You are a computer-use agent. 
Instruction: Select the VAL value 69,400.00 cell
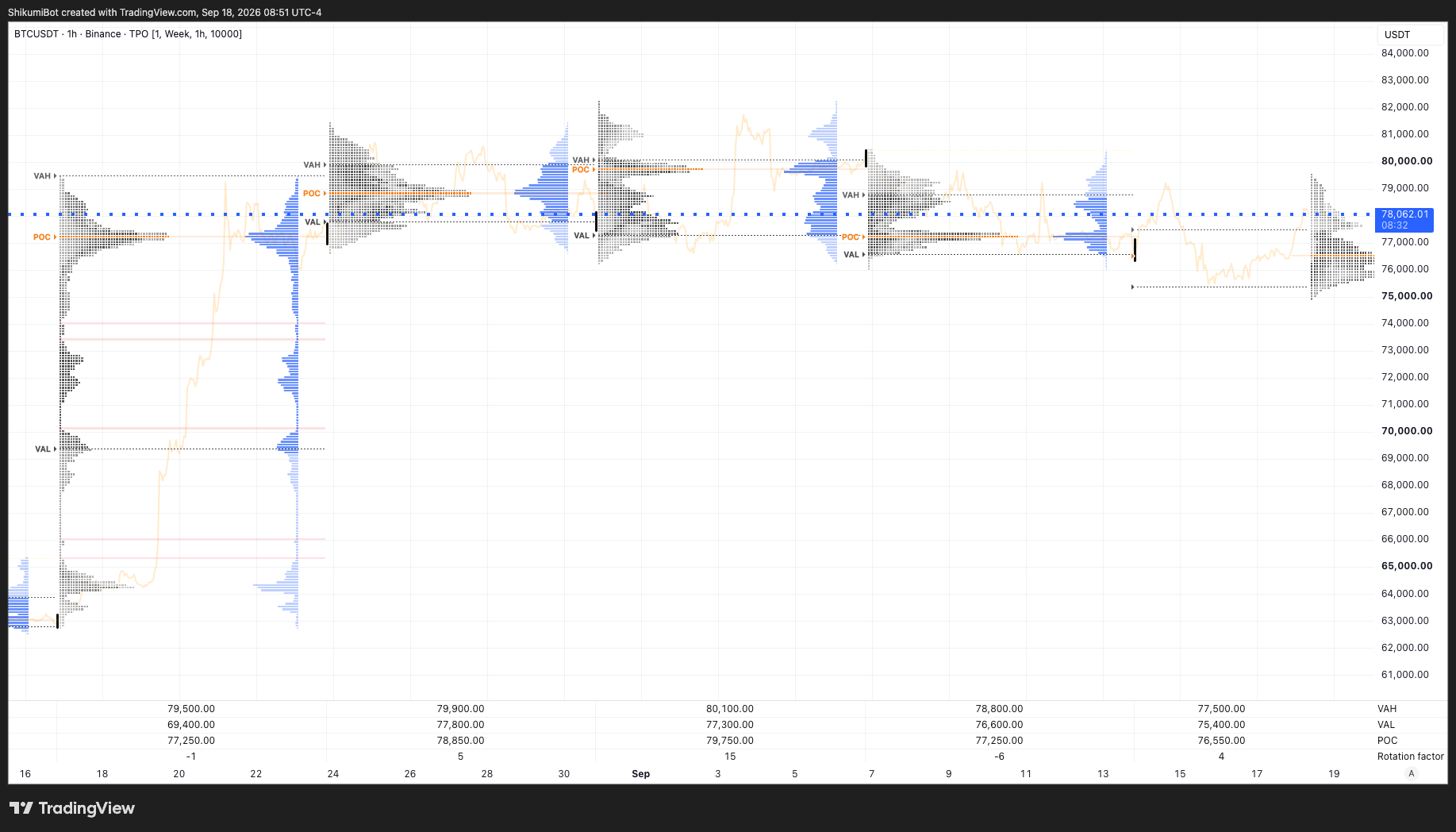191,725
